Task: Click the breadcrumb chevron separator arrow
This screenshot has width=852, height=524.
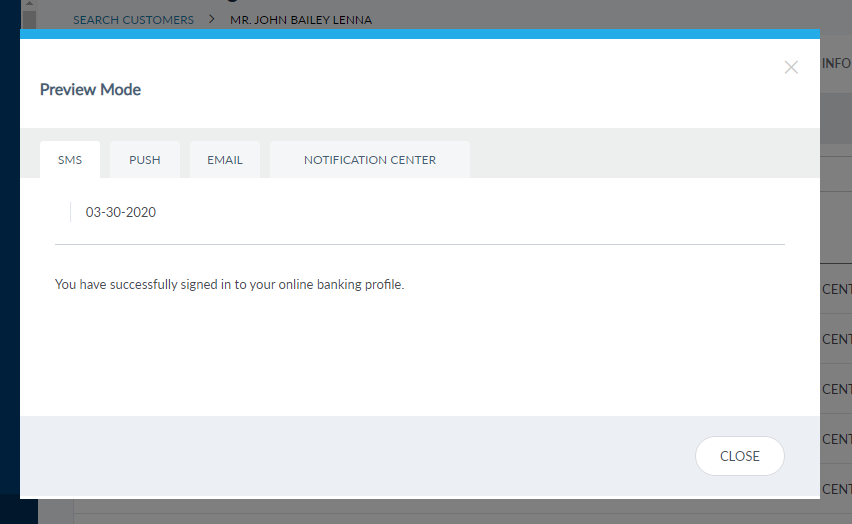Action: [x=212, y=20]
